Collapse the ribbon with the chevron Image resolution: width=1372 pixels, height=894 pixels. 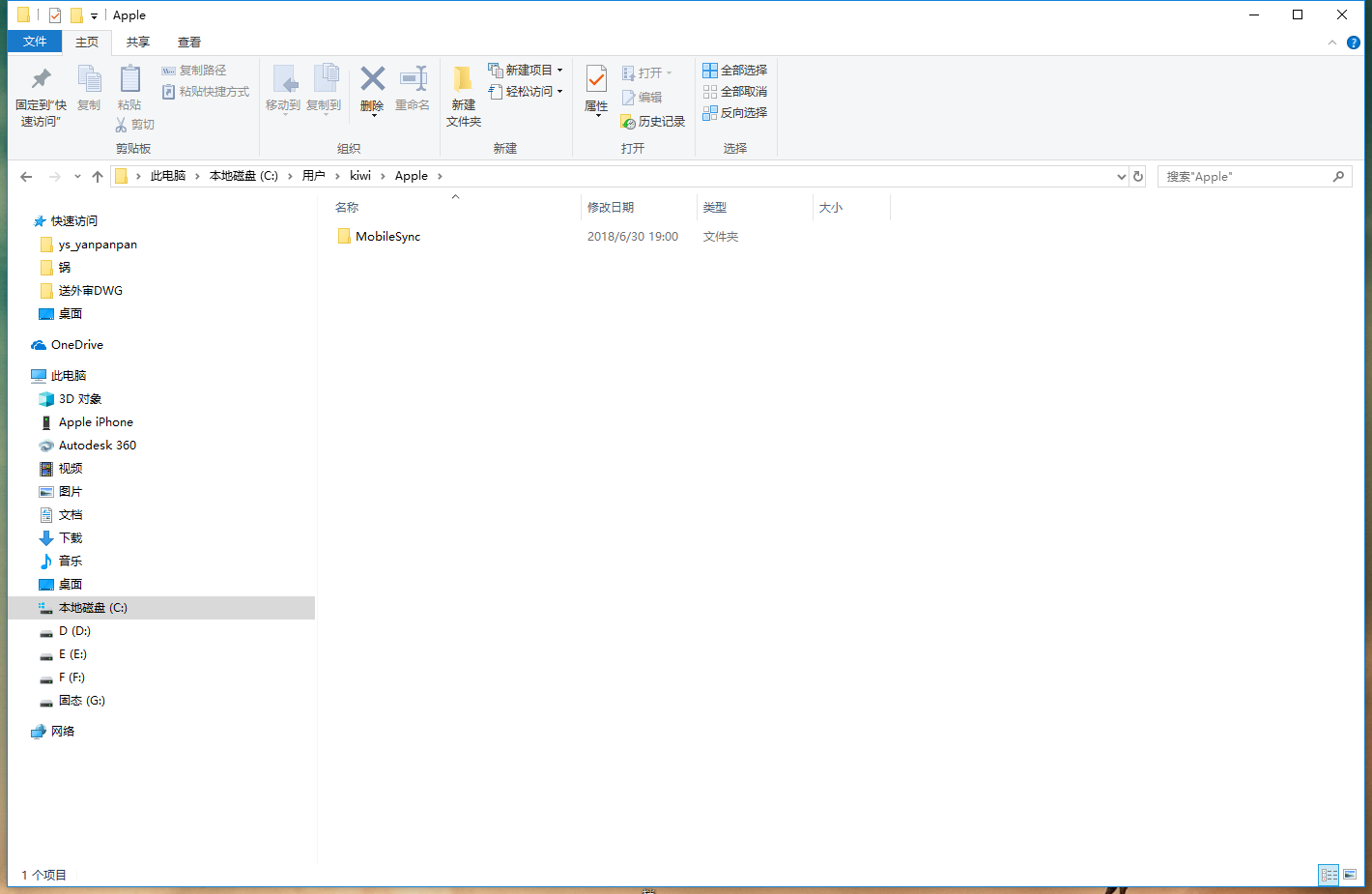pos(1332,43)
